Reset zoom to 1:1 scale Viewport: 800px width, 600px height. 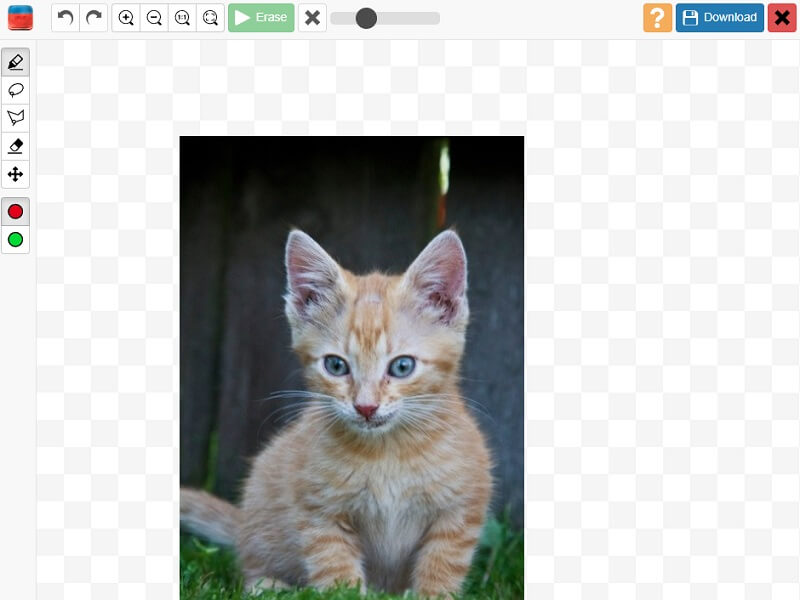pyautogui.click(x=182, y=17)
